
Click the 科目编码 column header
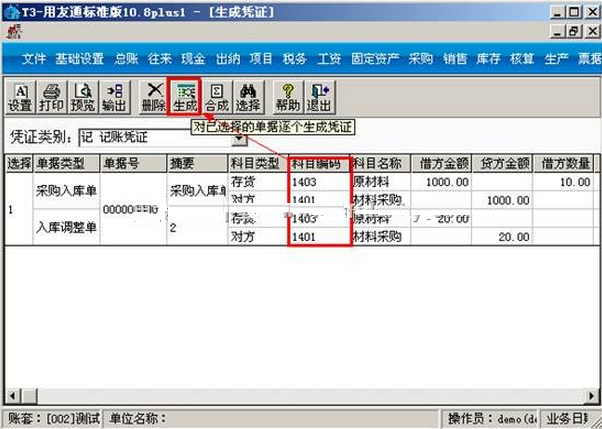click(x=319, y=163)
